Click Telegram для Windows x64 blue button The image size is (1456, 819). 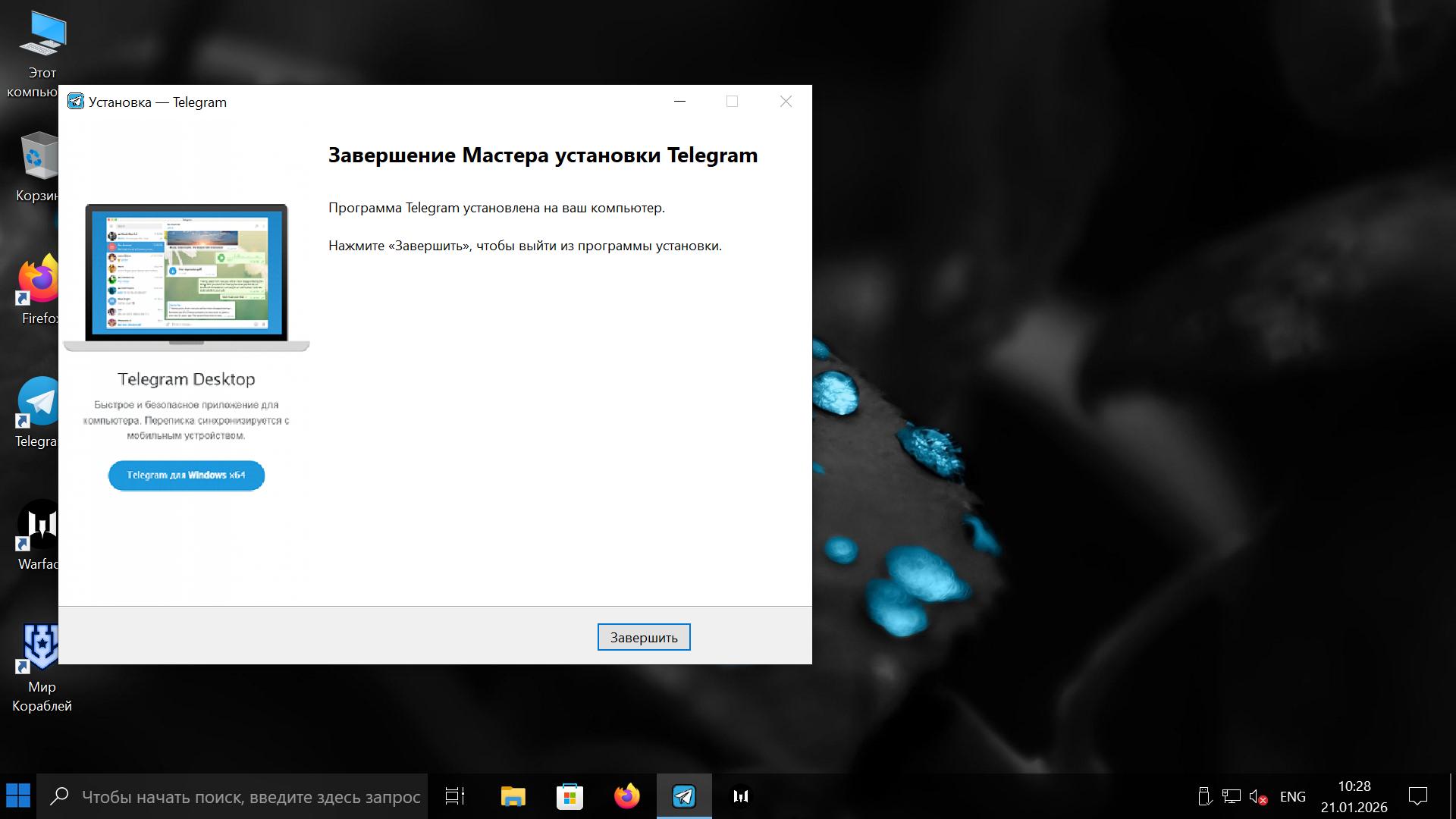[x=187, y=475]
